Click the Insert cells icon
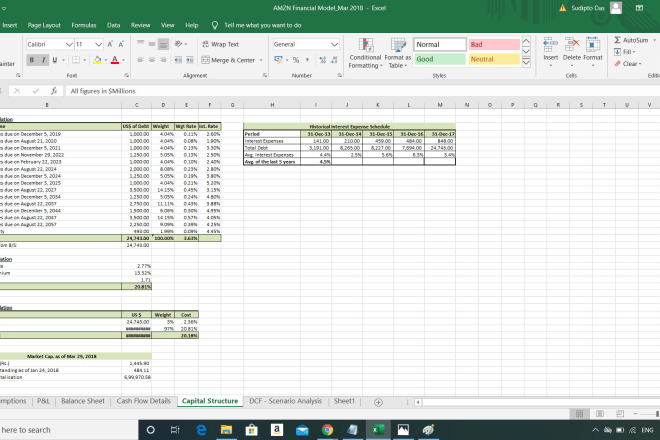Image resolution: width=660 pixels, height=440 pixels. point(550,50)
